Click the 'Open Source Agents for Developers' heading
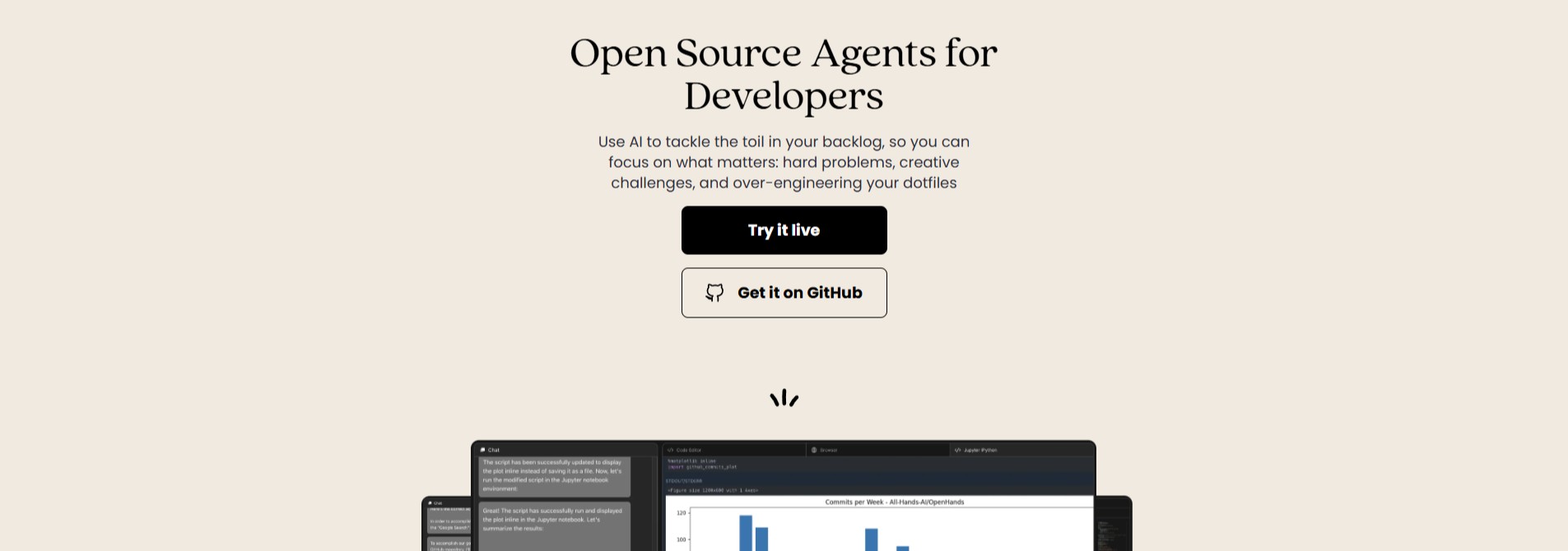 tap(784, 74)
